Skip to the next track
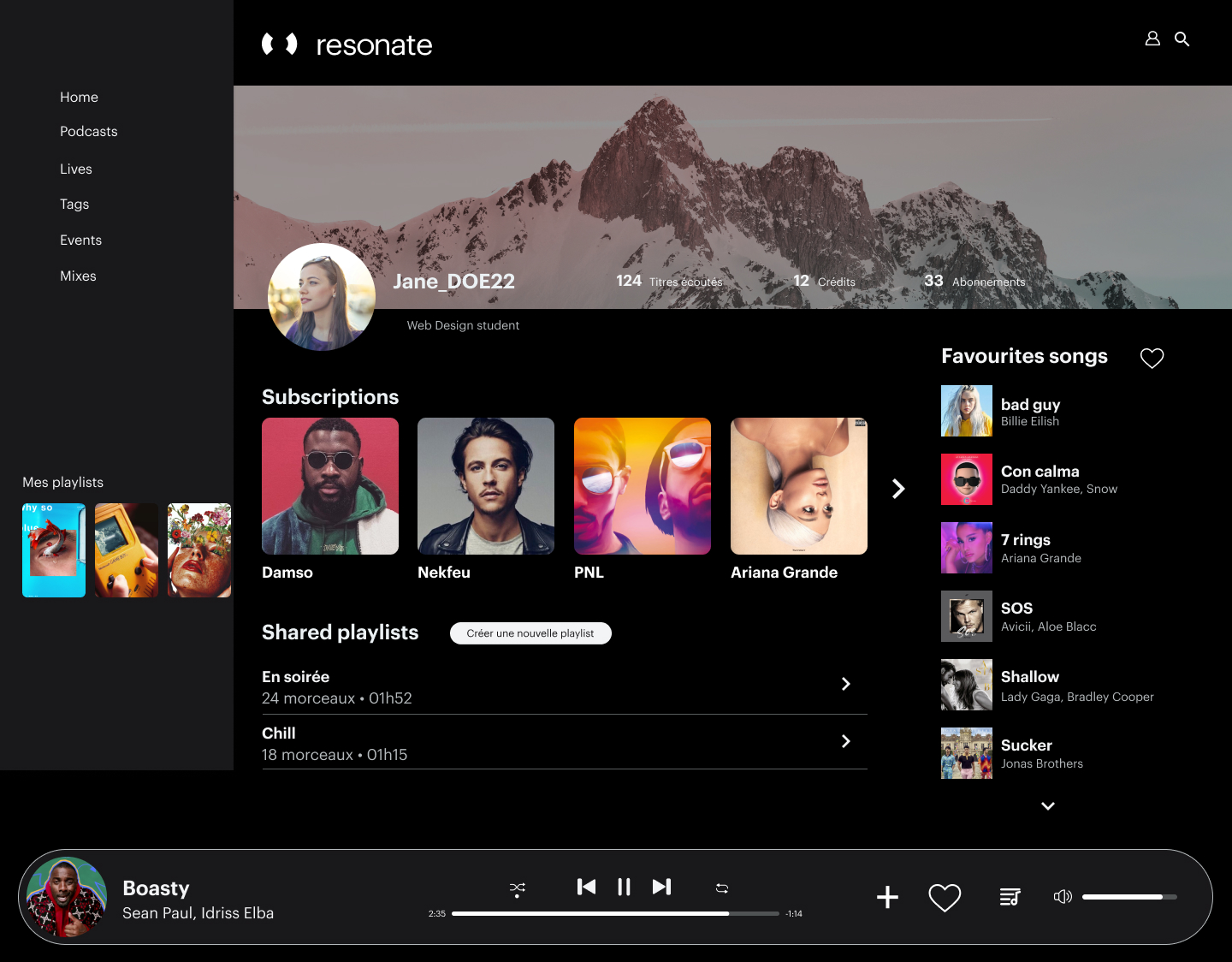This screenshot has width=1232, height=962. 661,887
